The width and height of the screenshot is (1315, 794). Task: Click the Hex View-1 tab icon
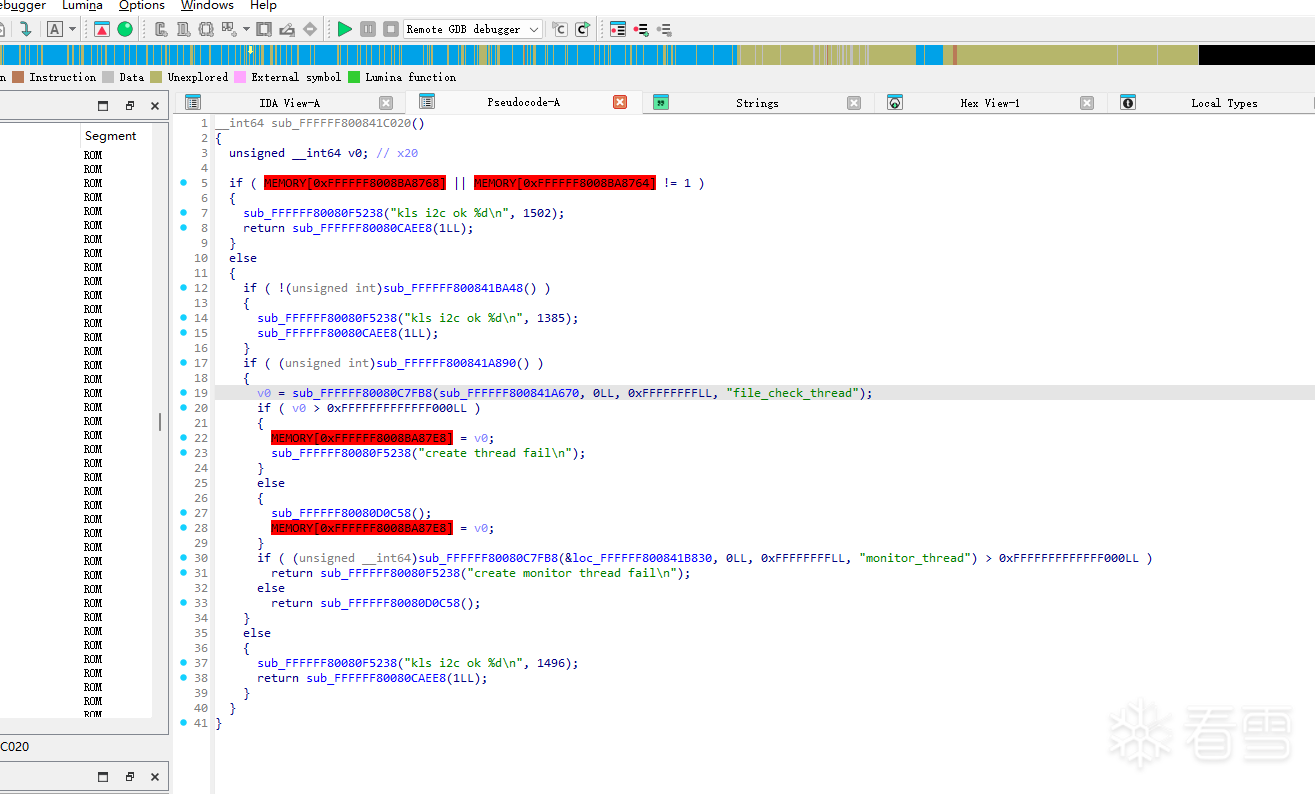[x=895, y=102]
